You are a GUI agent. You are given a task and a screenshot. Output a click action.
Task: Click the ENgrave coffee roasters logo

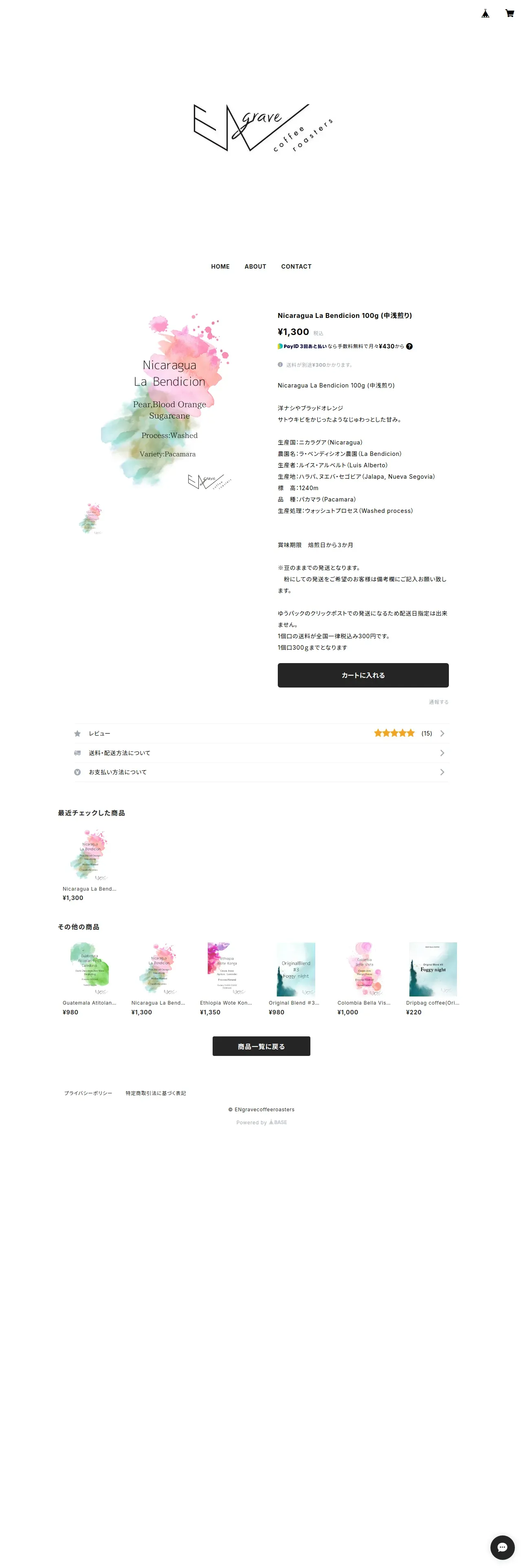point(262,127)
